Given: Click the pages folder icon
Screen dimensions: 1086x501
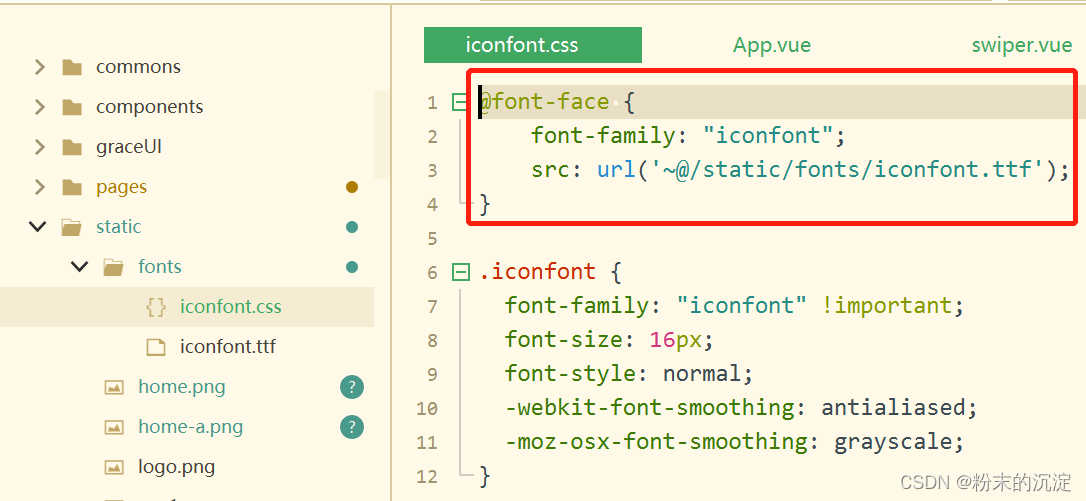Looking at the screenshot, I should pyautogui.click(x=71, y=187).
